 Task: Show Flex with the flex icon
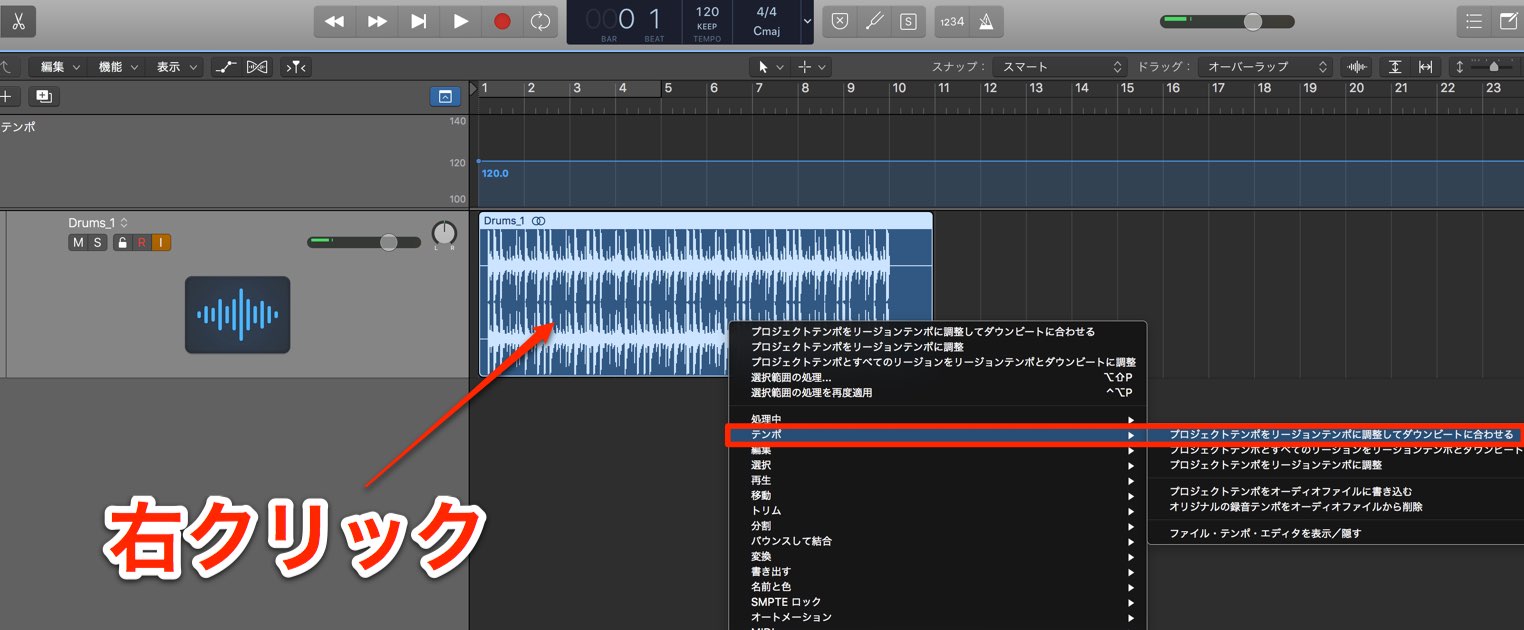pyautogui.click(x=258, y=67)
